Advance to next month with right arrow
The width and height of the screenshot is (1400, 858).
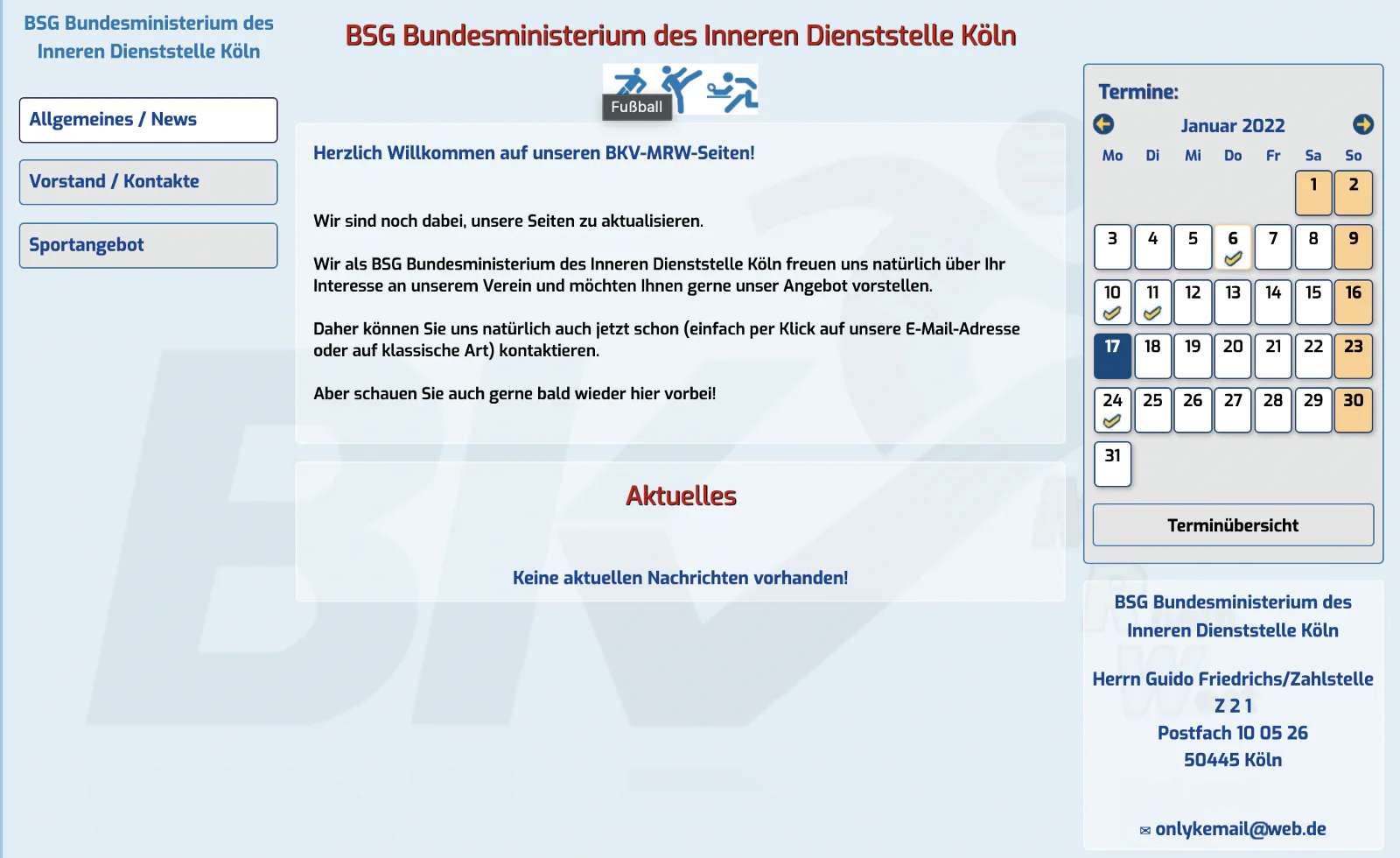coord(1363,124)
